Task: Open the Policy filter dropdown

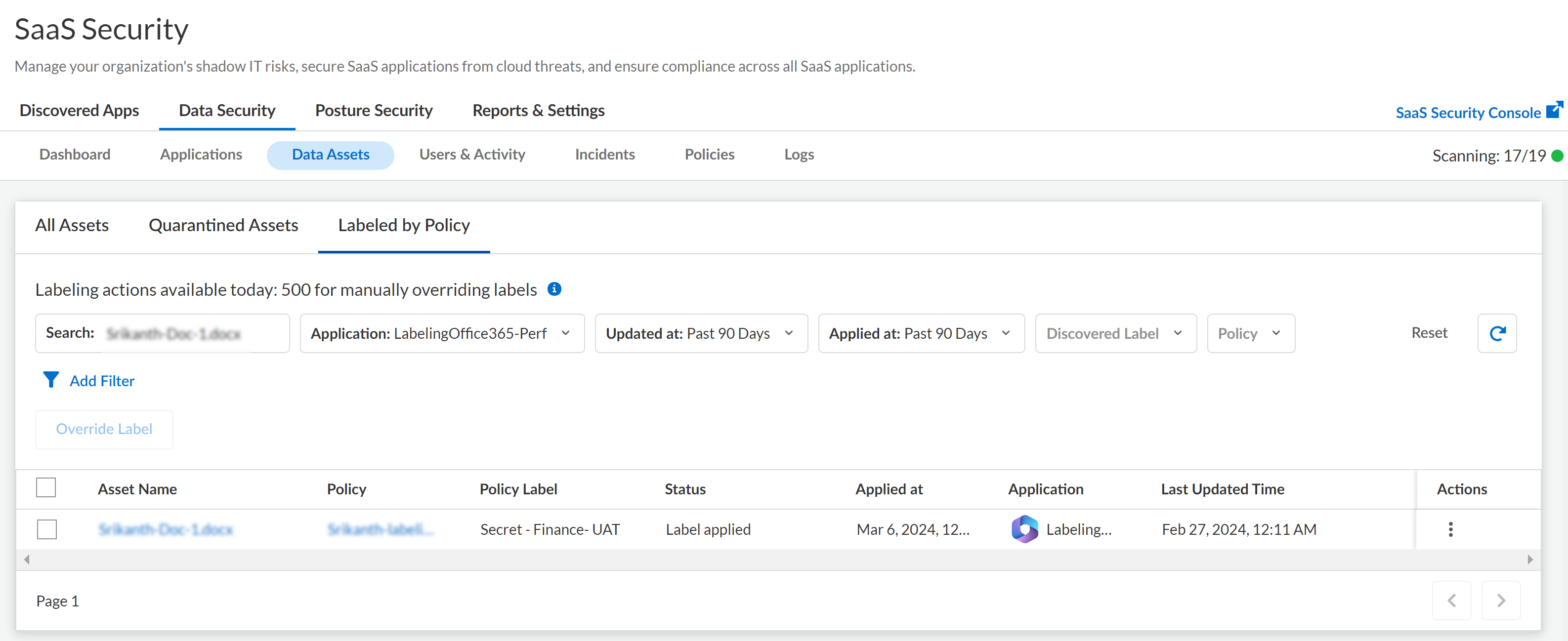Action: 1250,333
